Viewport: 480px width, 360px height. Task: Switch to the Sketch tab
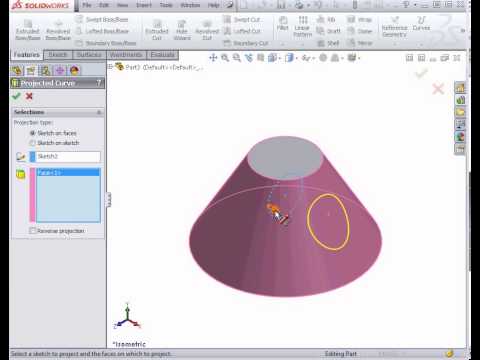[x=58, y=55]
